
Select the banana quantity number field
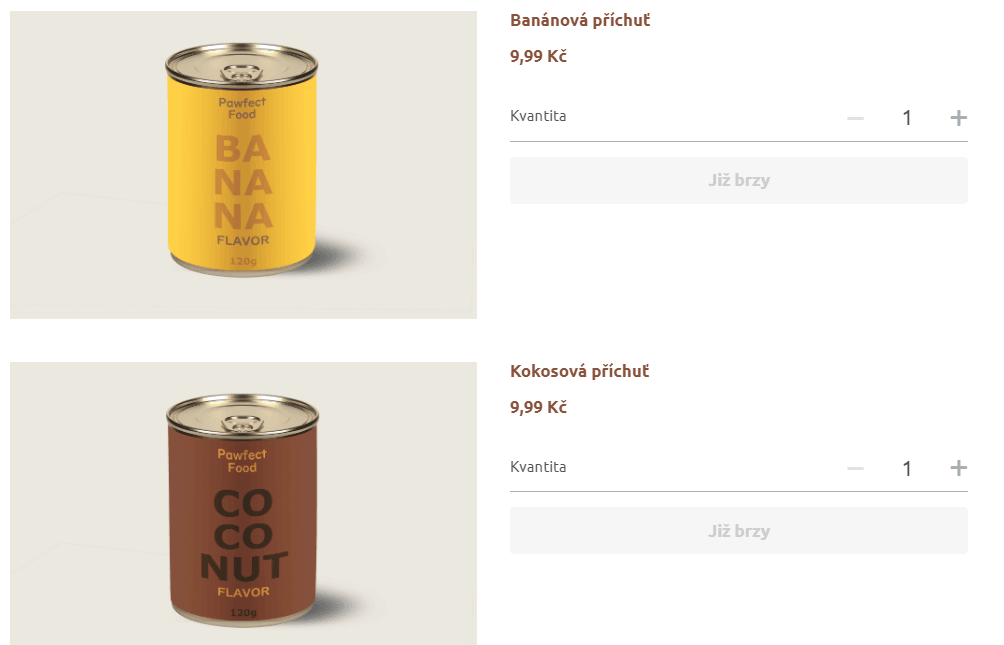click(907, 118)
